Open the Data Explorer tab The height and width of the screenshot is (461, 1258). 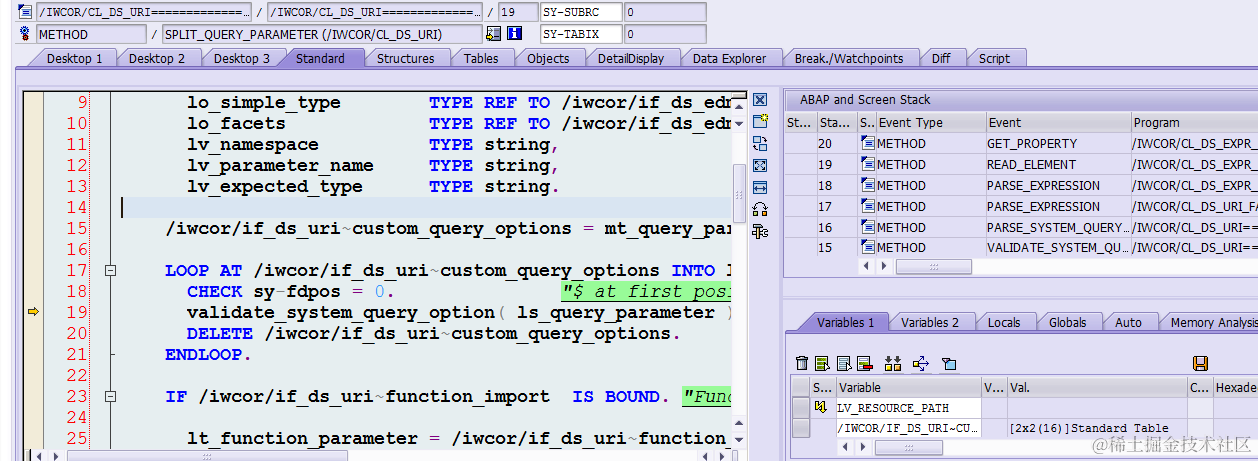tap(729, 58)
